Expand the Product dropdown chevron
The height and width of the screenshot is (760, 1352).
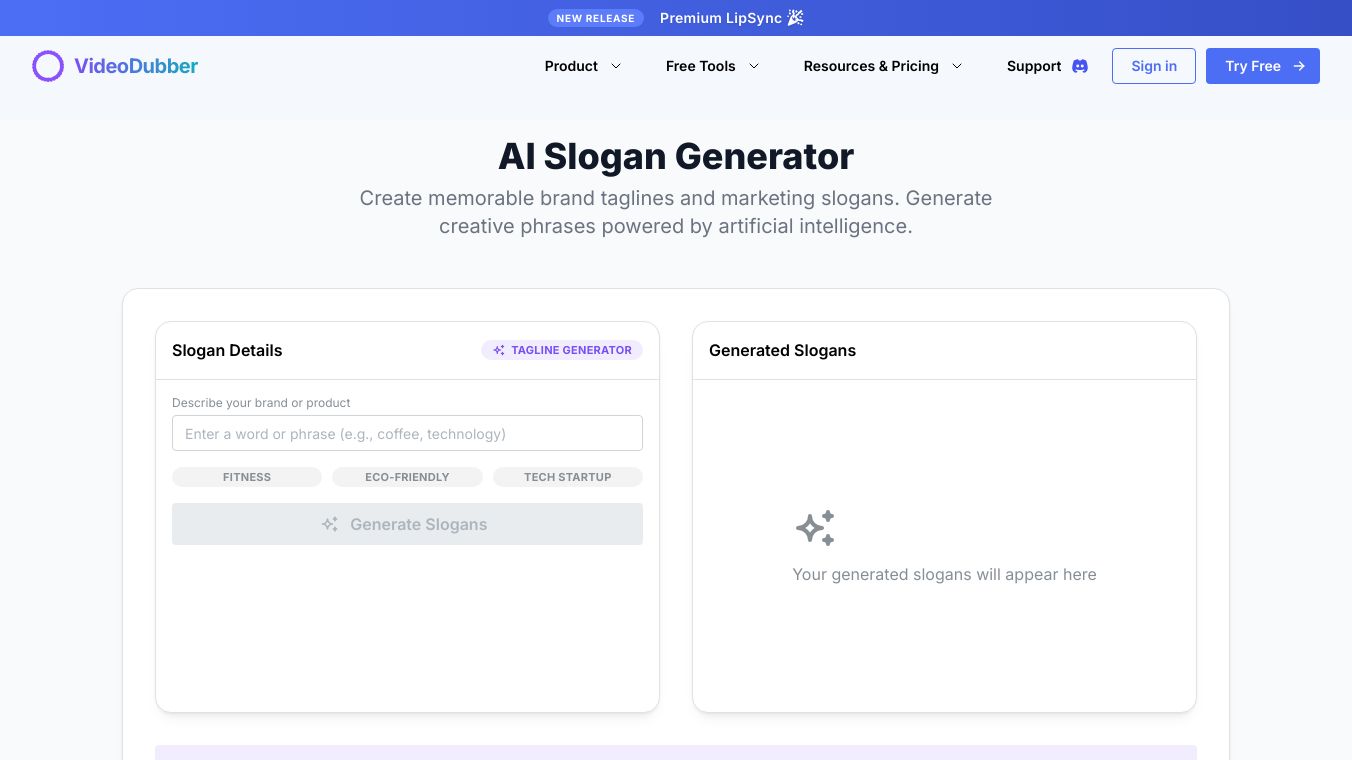[x=616, y=66]
